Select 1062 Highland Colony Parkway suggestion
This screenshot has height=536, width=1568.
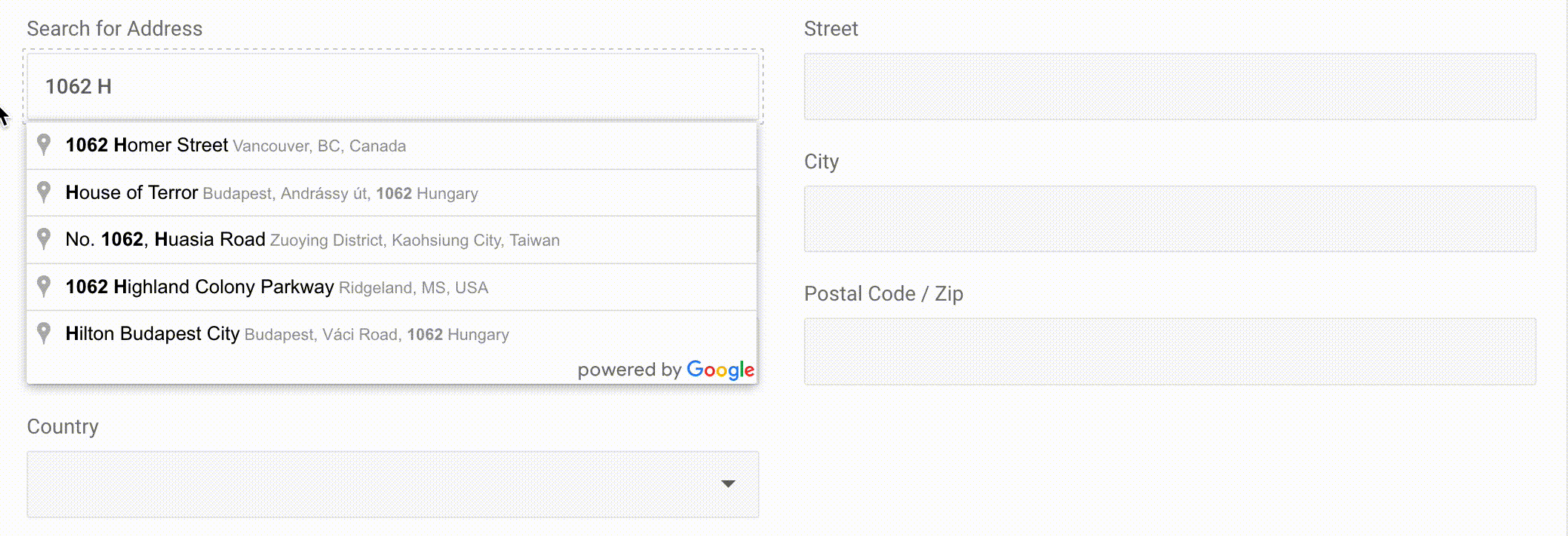pos(392,287)
